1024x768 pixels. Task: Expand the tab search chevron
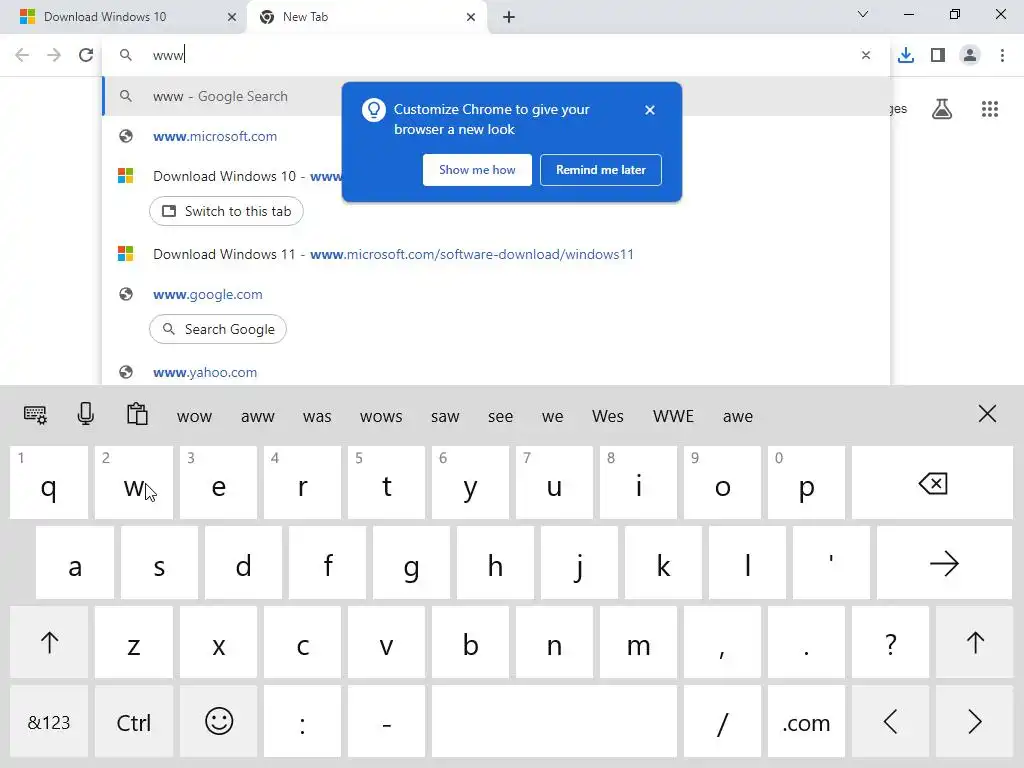click(x=863, y=14)
